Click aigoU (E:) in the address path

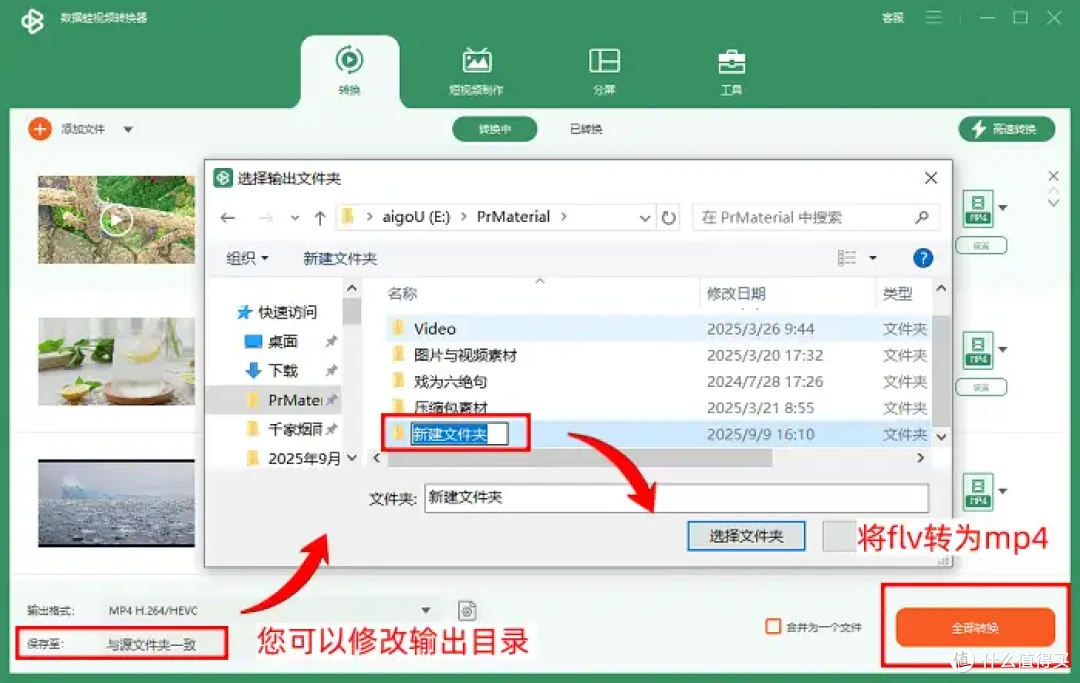click(416, 217)
